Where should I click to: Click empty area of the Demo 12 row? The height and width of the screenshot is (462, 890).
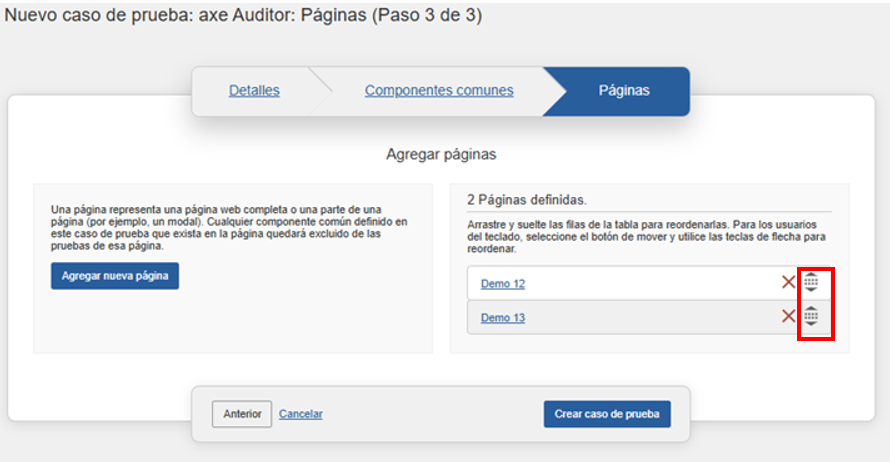point(650,283)
